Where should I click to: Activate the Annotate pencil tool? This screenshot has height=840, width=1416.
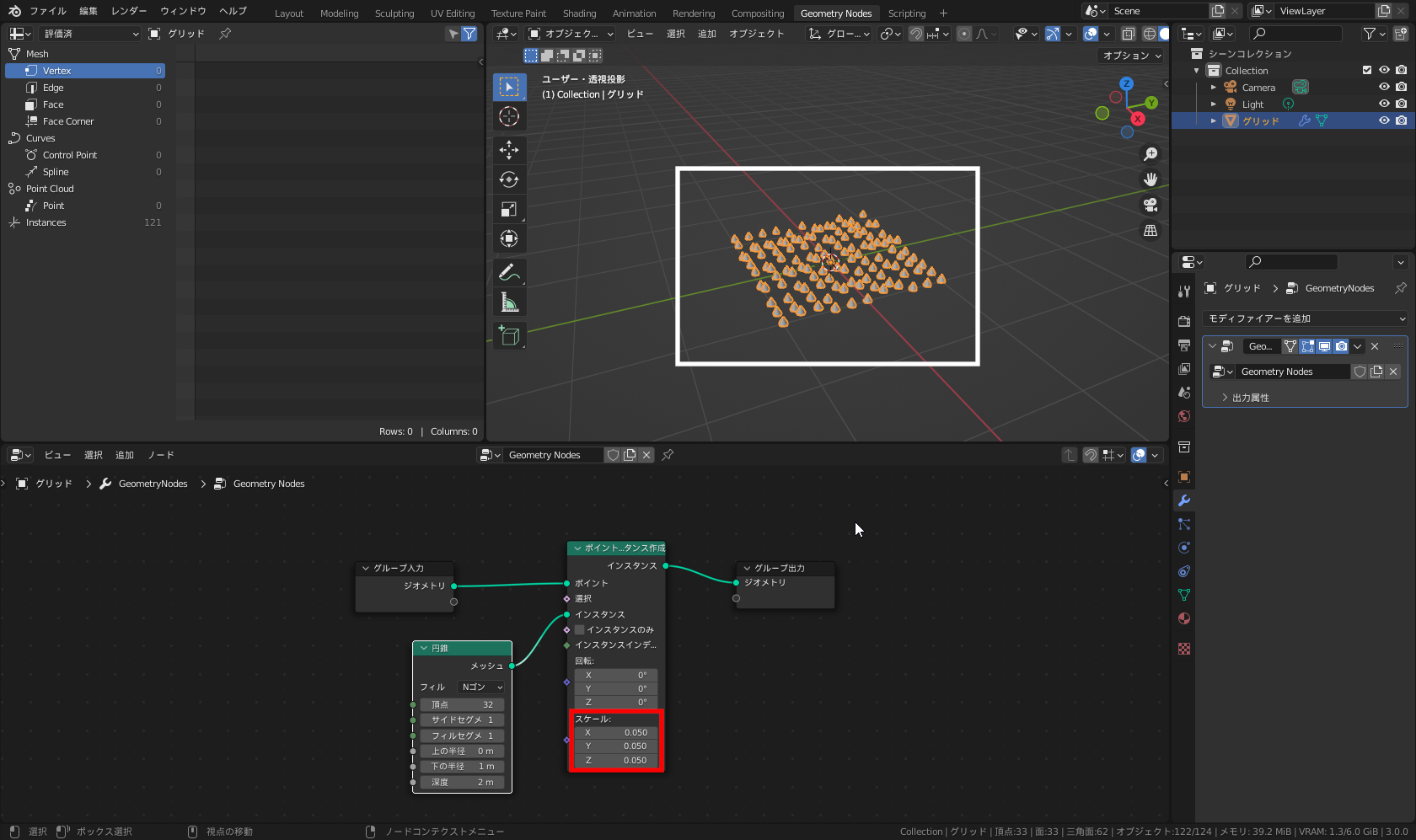coord(509,272)
